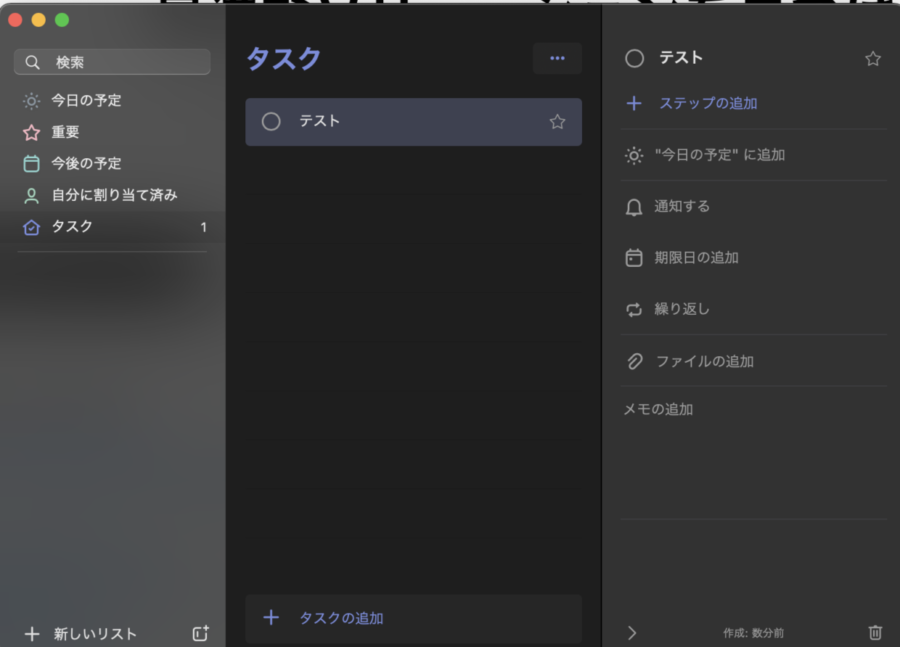Screen dimensions: 900x647
Task: Maximize the window with the green button
Action: click(x=62, y=20)
